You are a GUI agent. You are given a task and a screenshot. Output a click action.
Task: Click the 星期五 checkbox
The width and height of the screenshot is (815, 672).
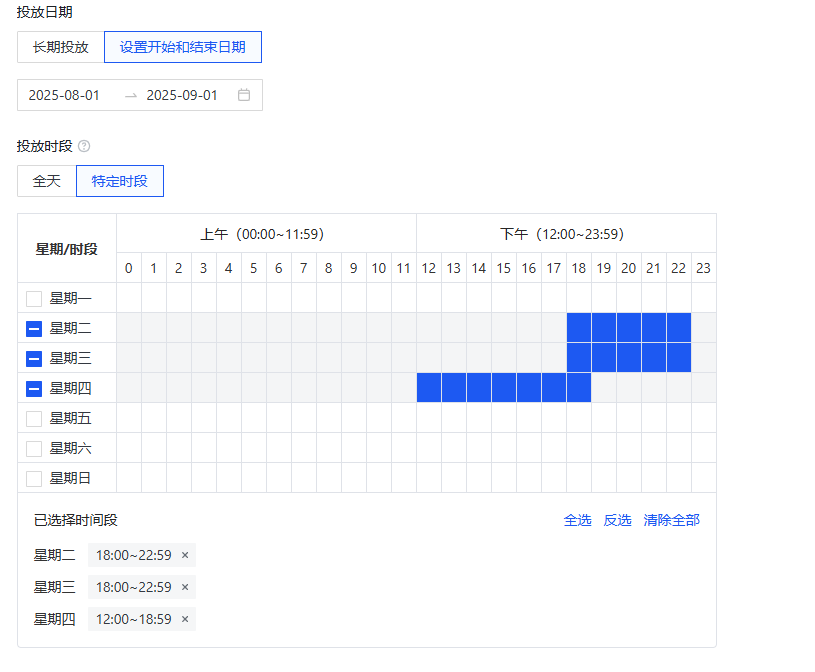pyautogui.click(x=34, y=418)
